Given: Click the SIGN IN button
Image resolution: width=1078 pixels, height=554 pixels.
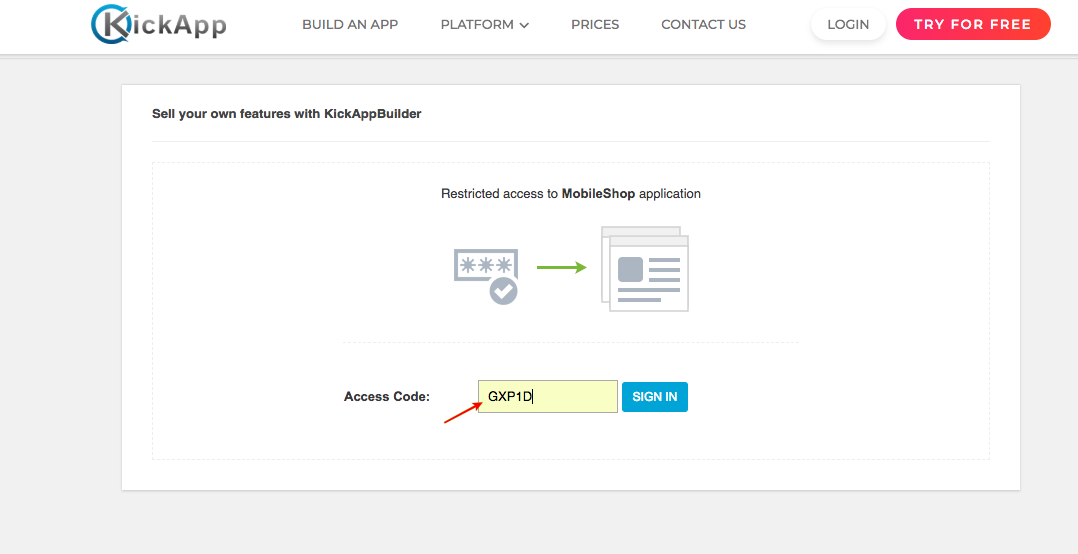Looking at the screenshot, I should [654, 397].
